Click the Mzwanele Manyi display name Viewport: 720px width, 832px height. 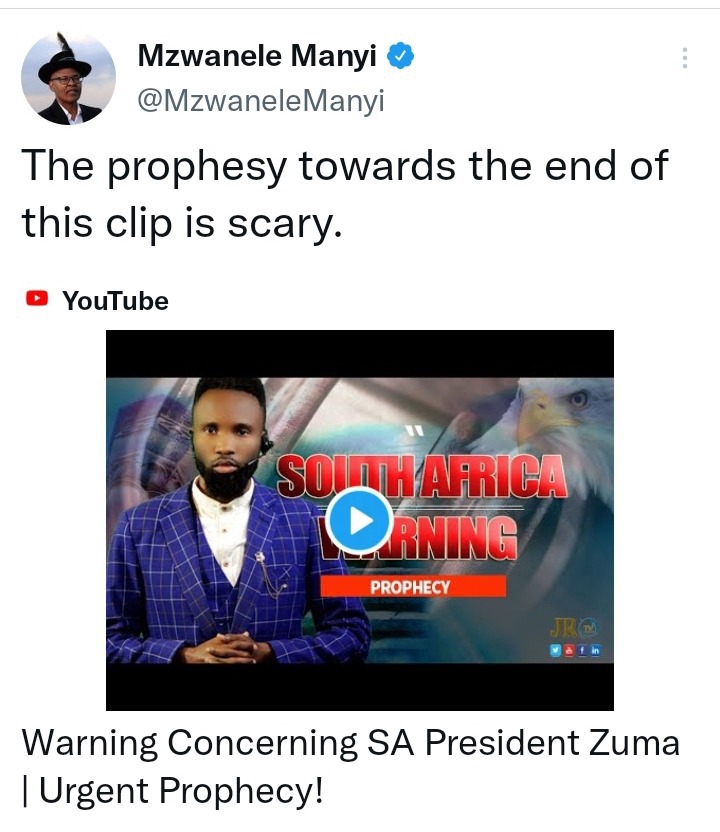coord(257,56)
